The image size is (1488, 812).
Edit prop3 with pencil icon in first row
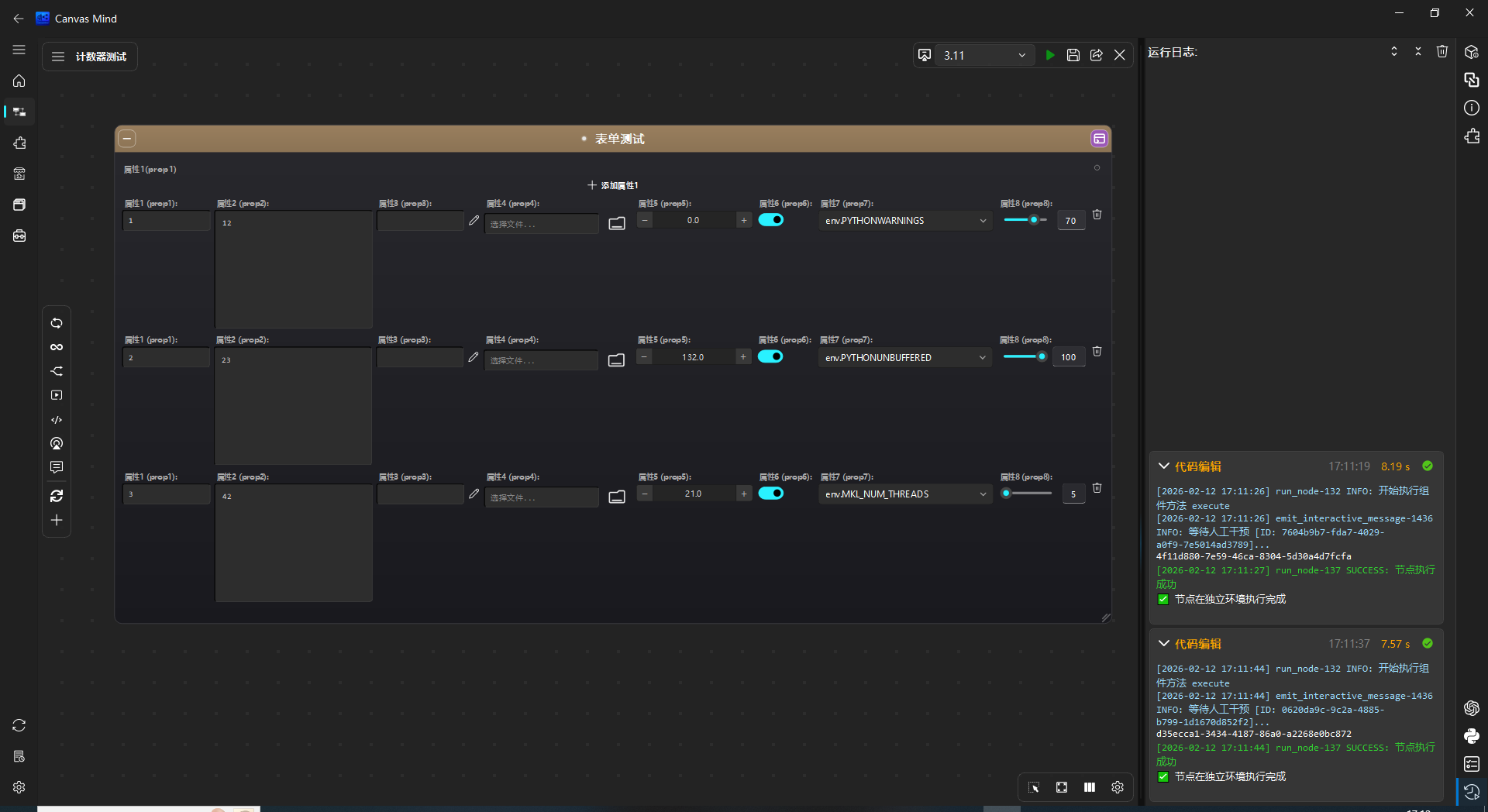tap(474, 221)
